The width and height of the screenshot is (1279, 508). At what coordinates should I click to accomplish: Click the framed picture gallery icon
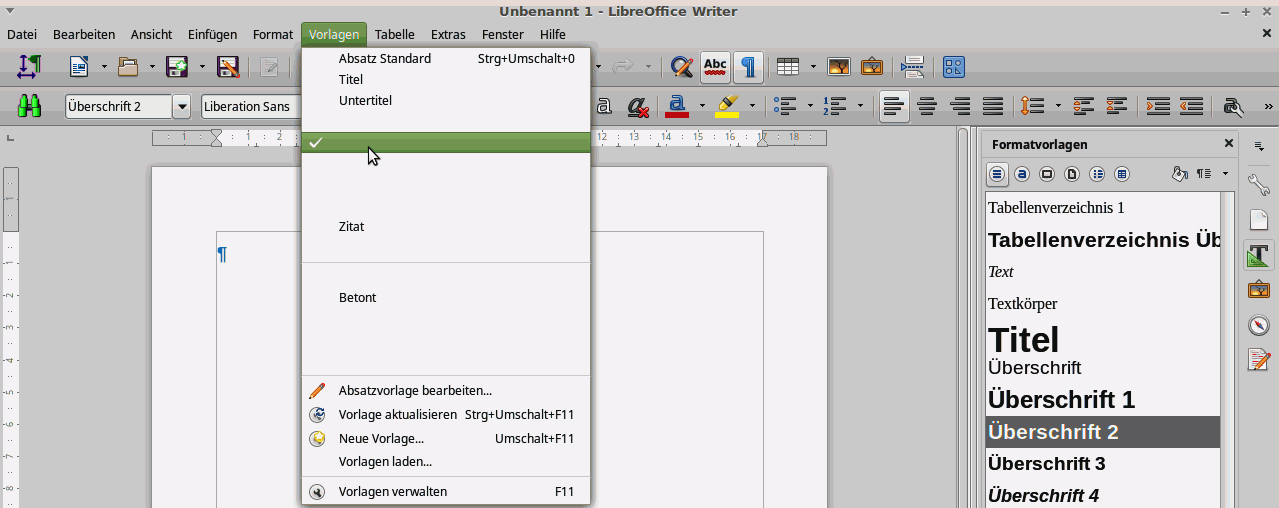[x=872, y=67]
